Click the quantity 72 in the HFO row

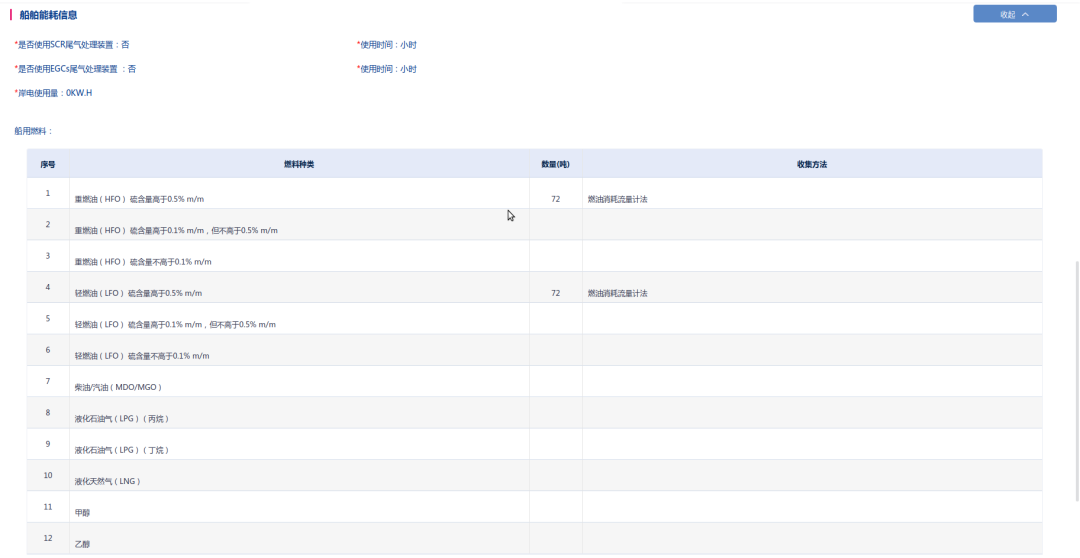click(555, 199)
